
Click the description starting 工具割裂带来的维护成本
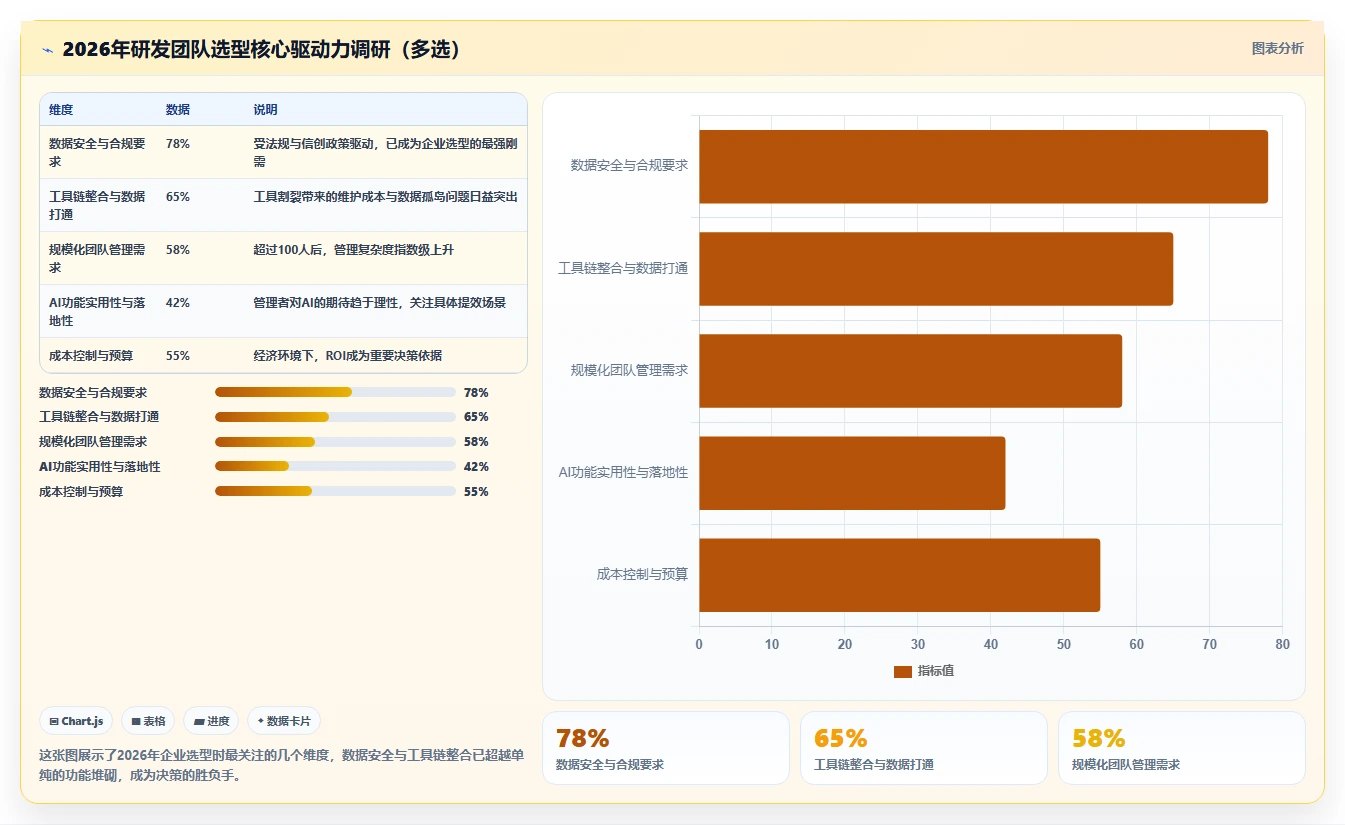(385, 197)
